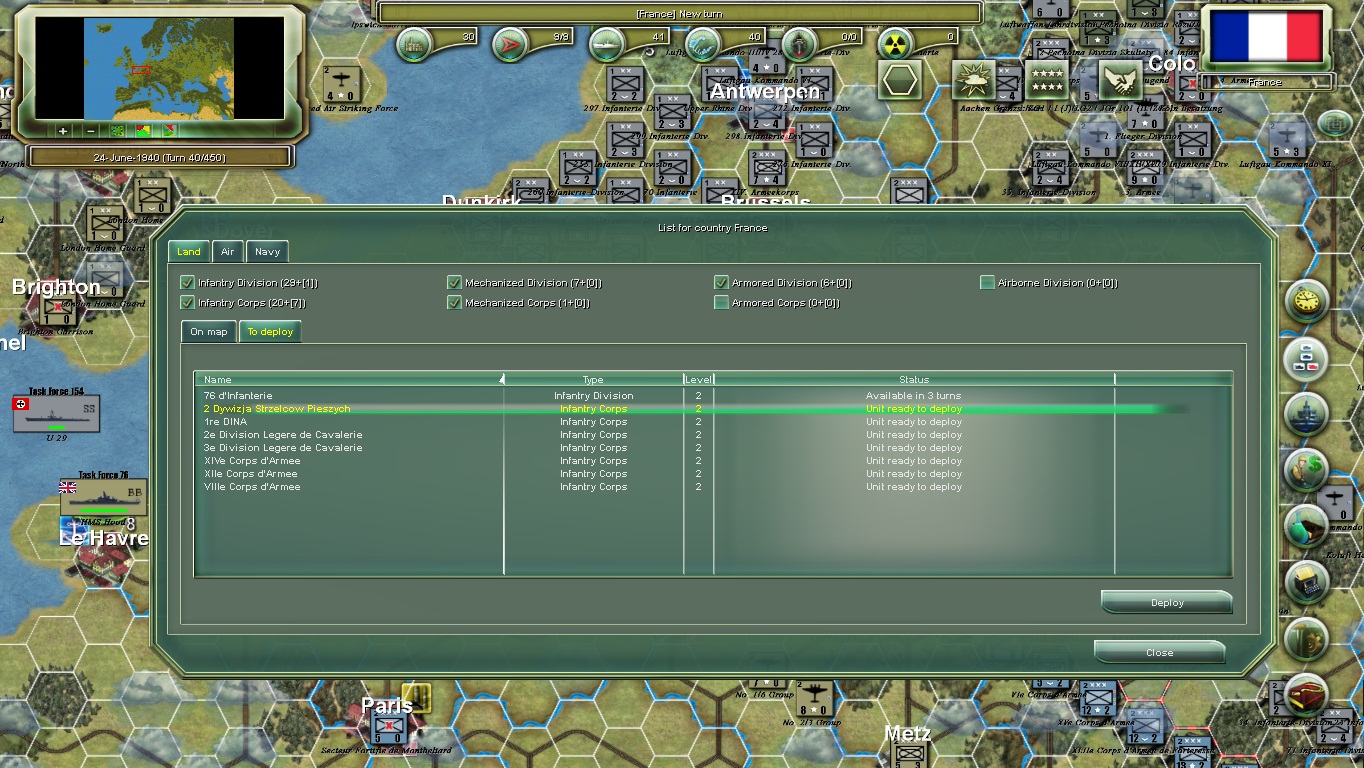This screenshot has width=1364, height=768.
Task: Open the production factory icon in sidebar
Action: click(x=1306, y=413)
